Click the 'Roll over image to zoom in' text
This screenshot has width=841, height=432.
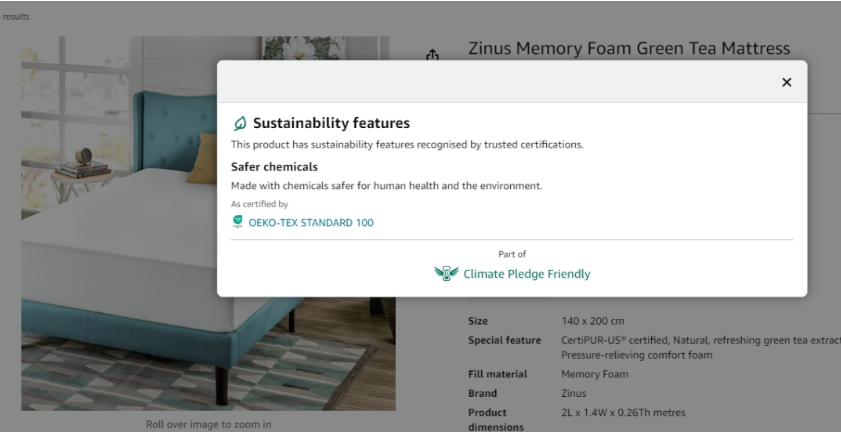(x=208, y=424)
